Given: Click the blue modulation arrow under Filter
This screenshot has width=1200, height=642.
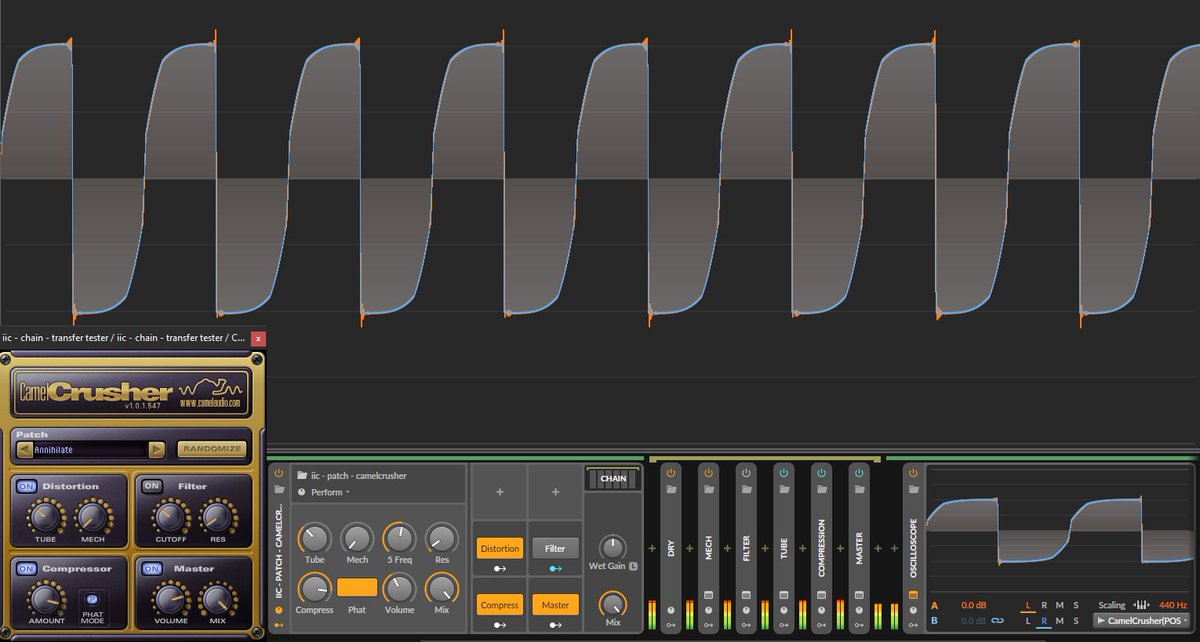Looking at the screenshot, I should tap(555, 567).
